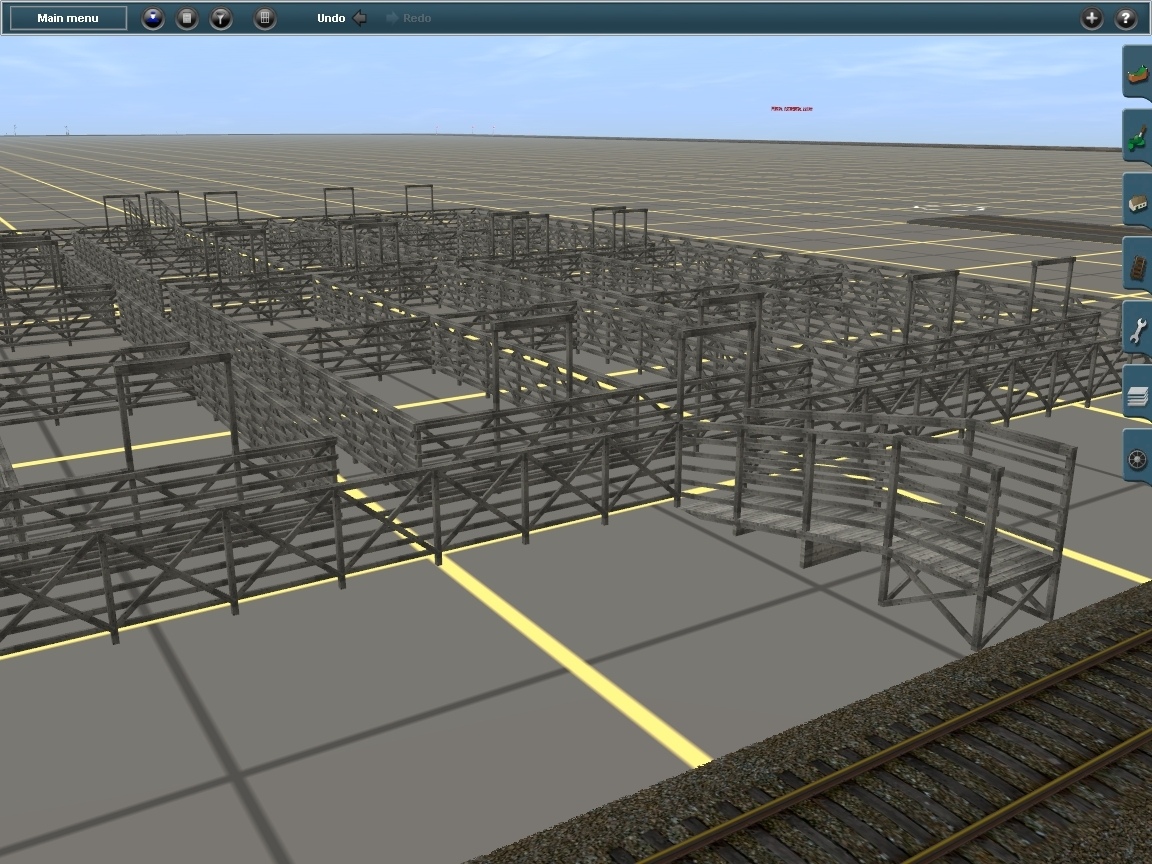Click the red text marker on horizon
Image resolution: width=1152 pixels, height=864 pixels.
tap(791, 109)
